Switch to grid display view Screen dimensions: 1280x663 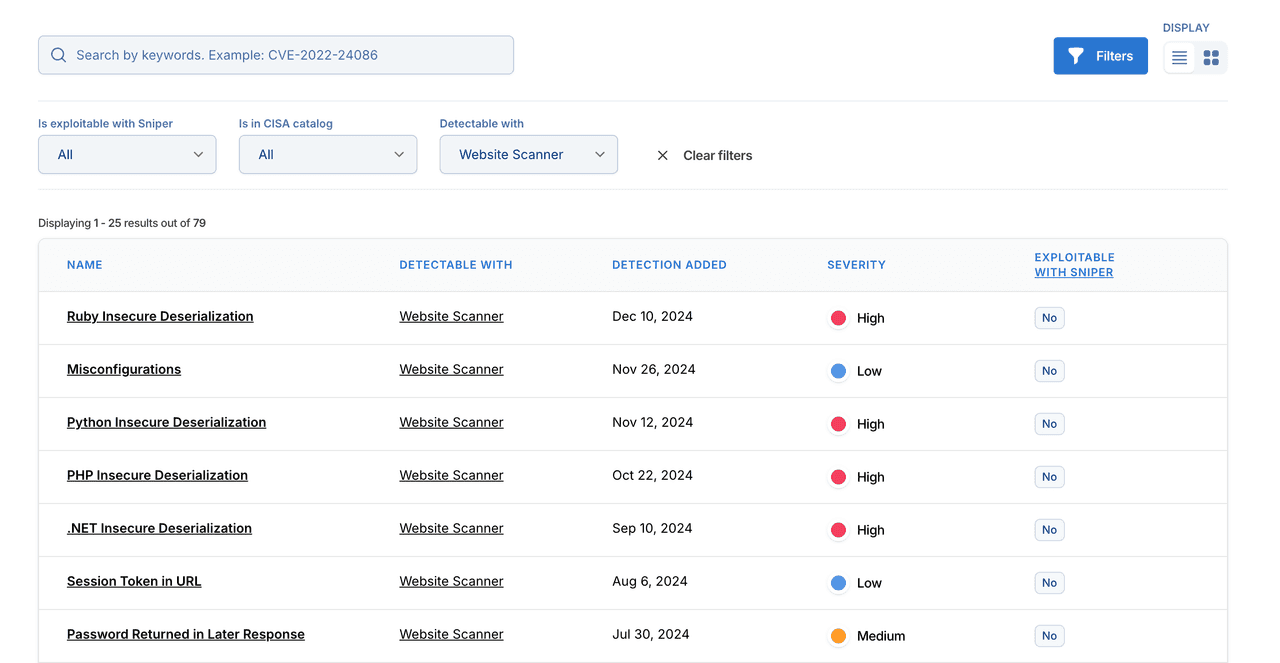pyautogui.click(x=1211, y=57)
